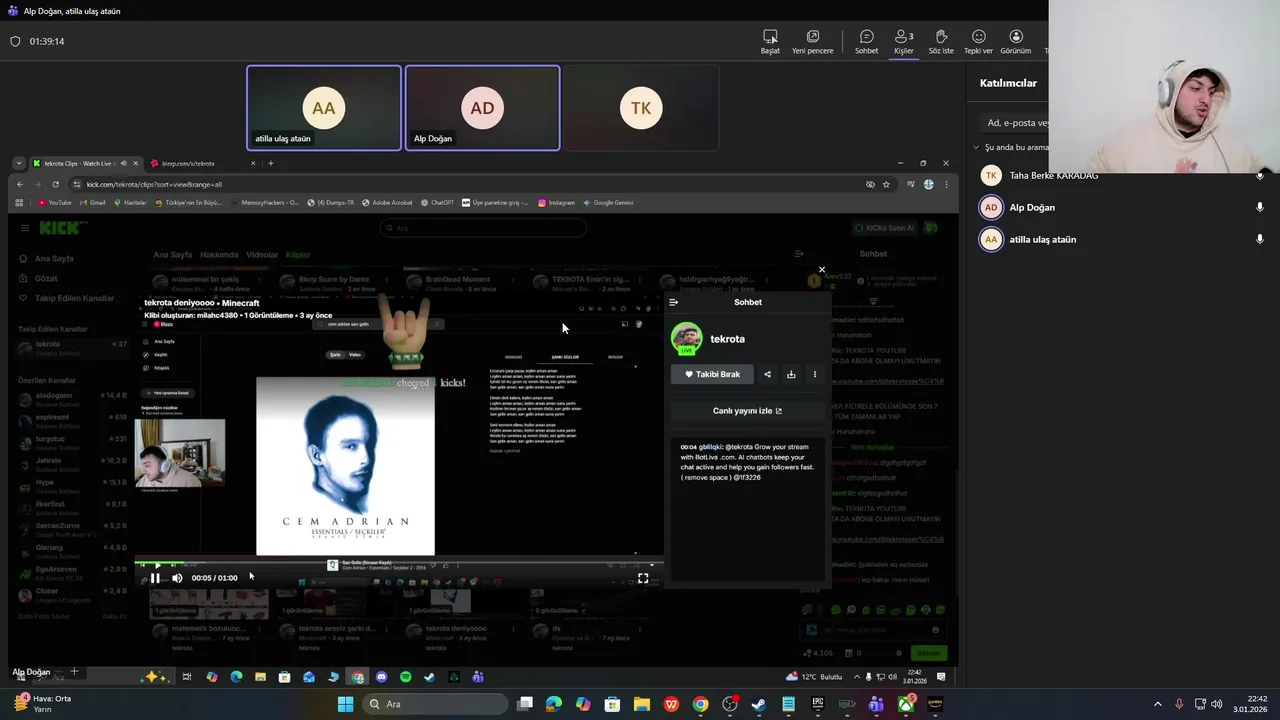Viewport: 1280px width, 720px height.
Task: Open File Explorer from the taskbar
Action: (641, 704)
